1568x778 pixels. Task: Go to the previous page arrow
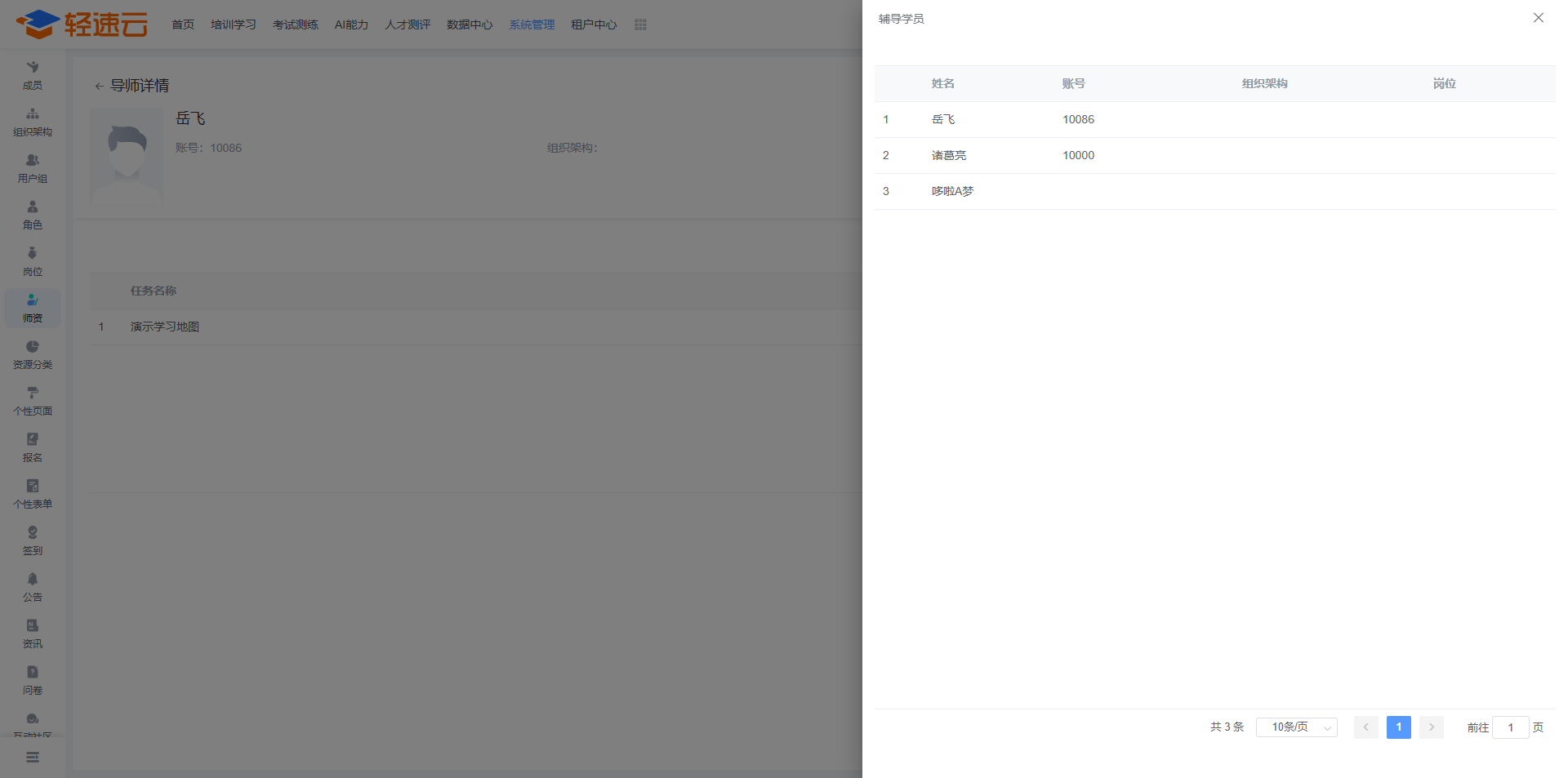click(1365, 727)
